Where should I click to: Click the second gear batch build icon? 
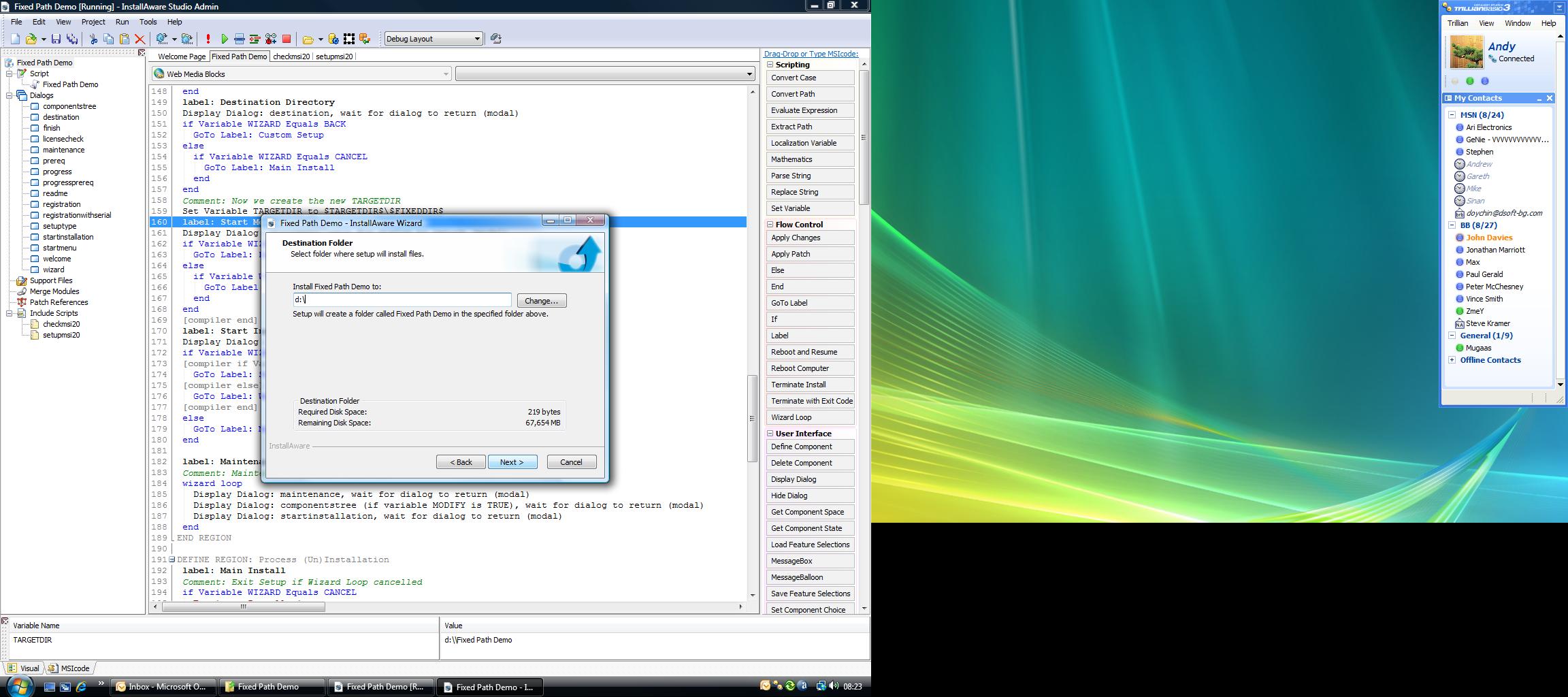point(187,39)
